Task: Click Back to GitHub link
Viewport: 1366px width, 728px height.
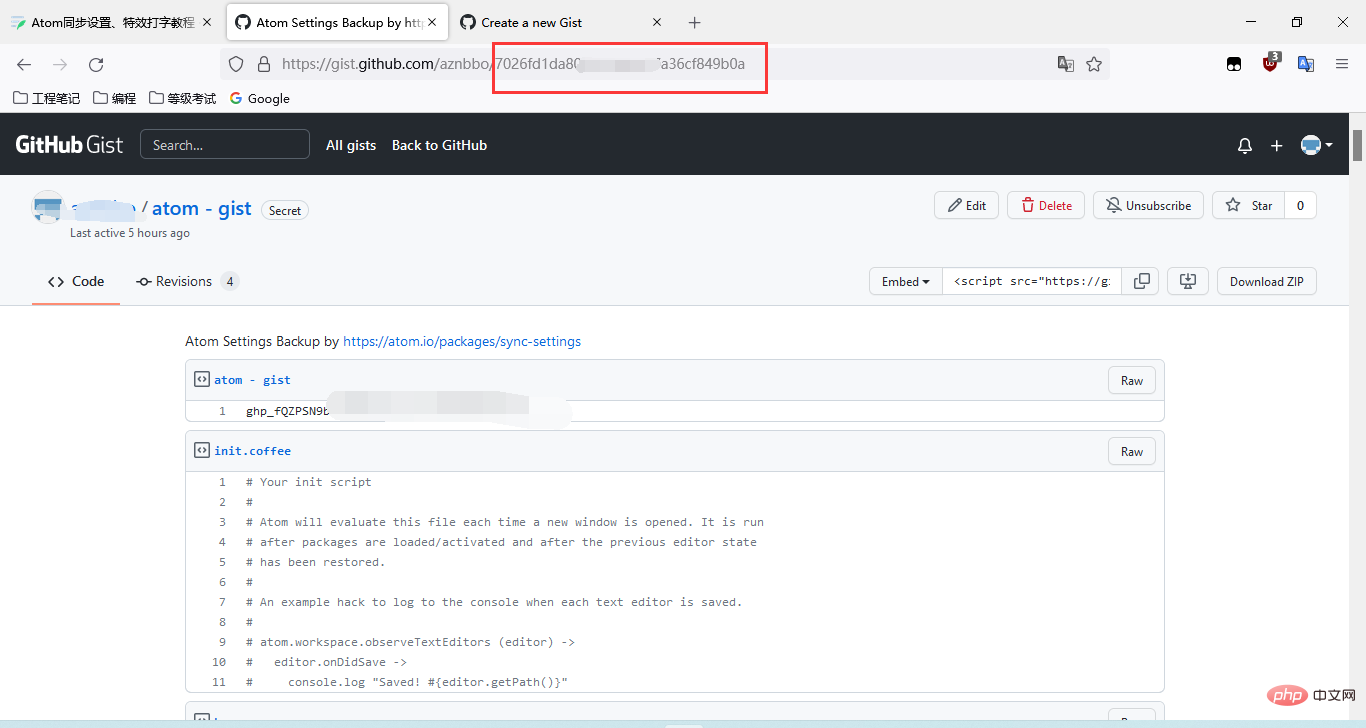Action: pos(439,145)
